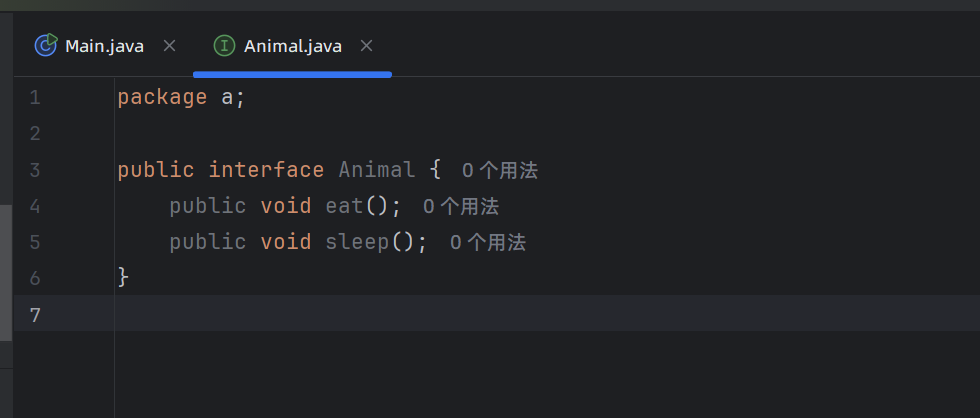Click the Animal.java interface file icon

pos(225,46)
